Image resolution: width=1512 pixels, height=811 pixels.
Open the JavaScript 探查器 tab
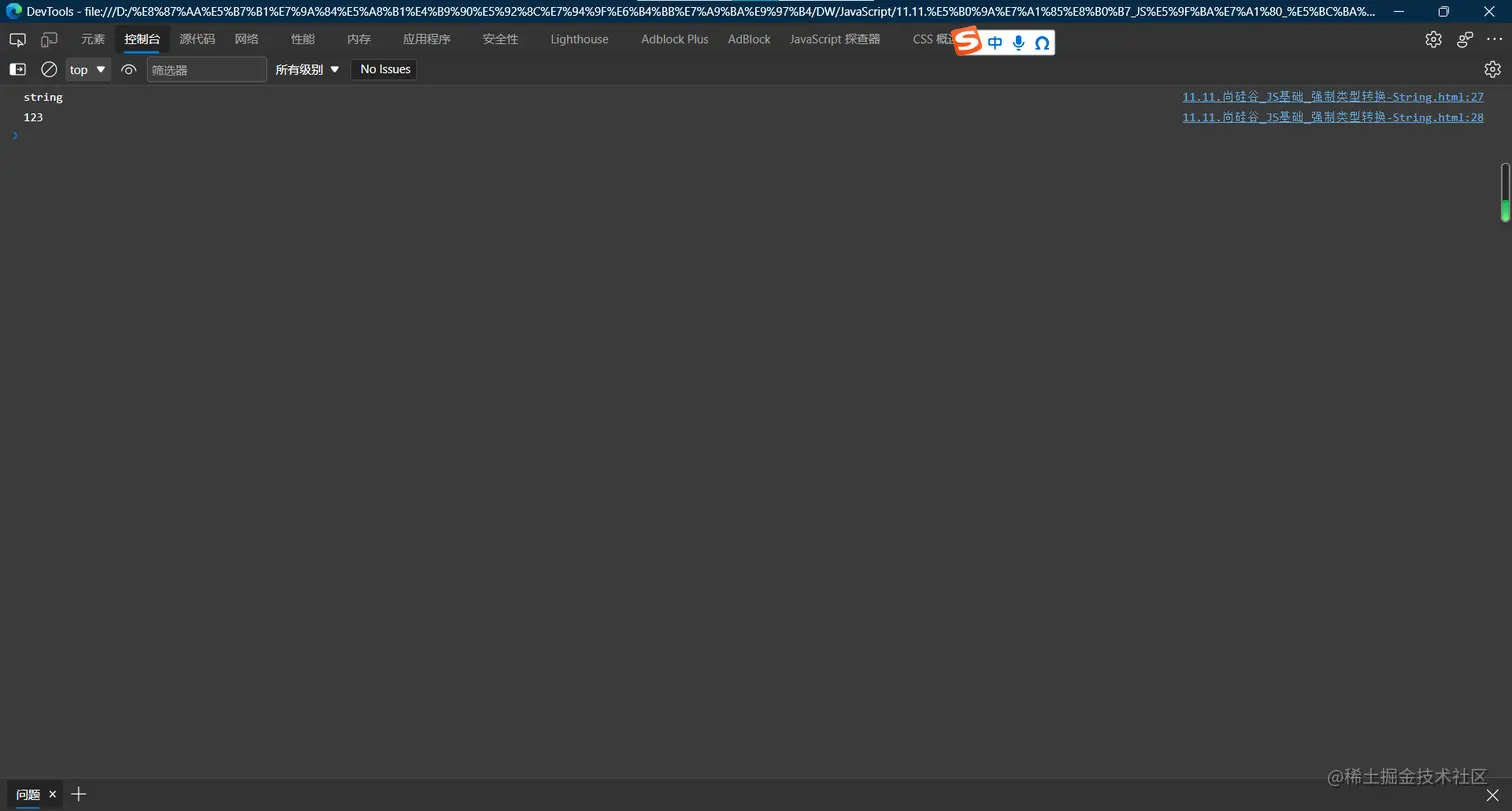835,39
